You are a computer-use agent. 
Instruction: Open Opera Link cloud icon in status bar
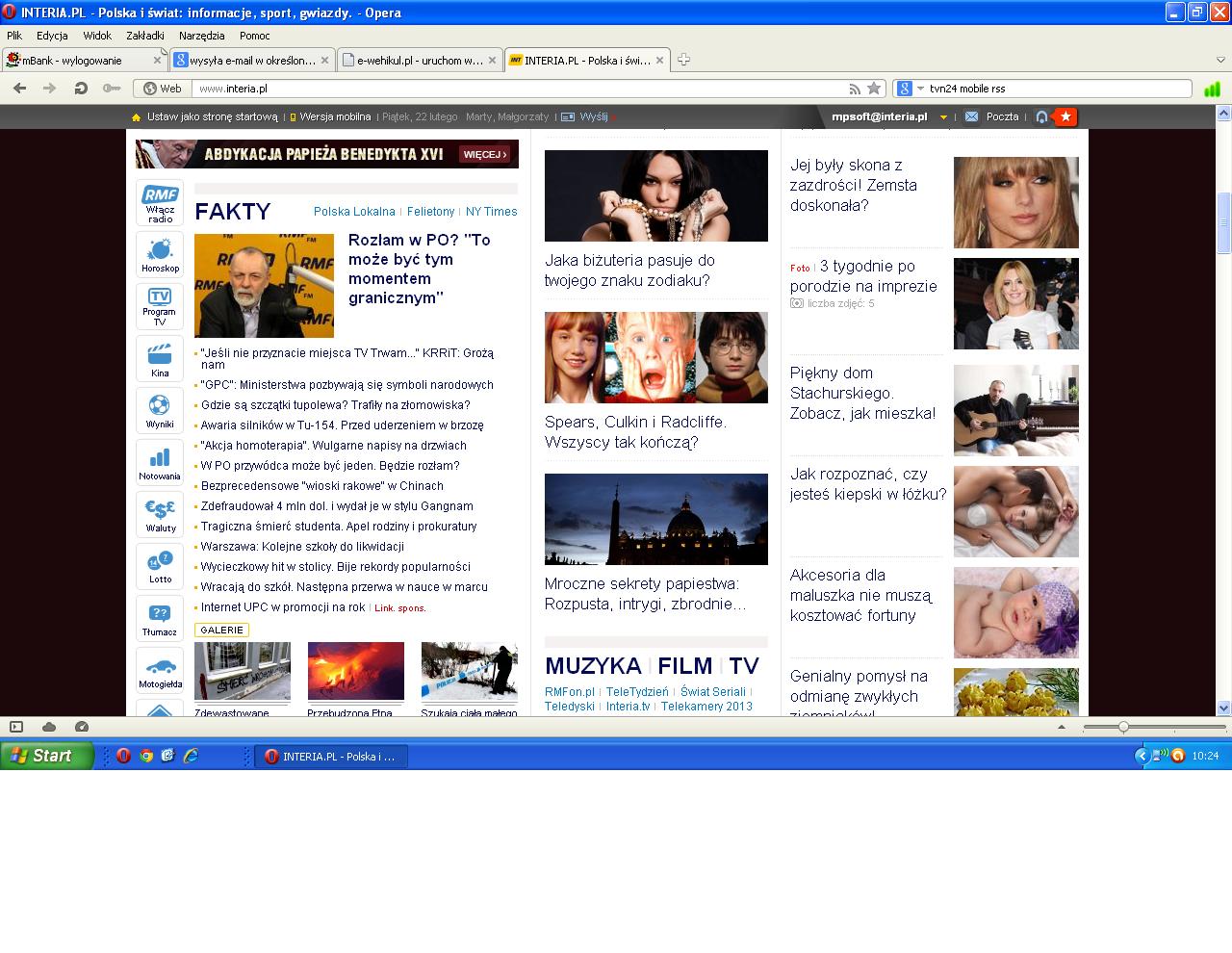(49, 727)
